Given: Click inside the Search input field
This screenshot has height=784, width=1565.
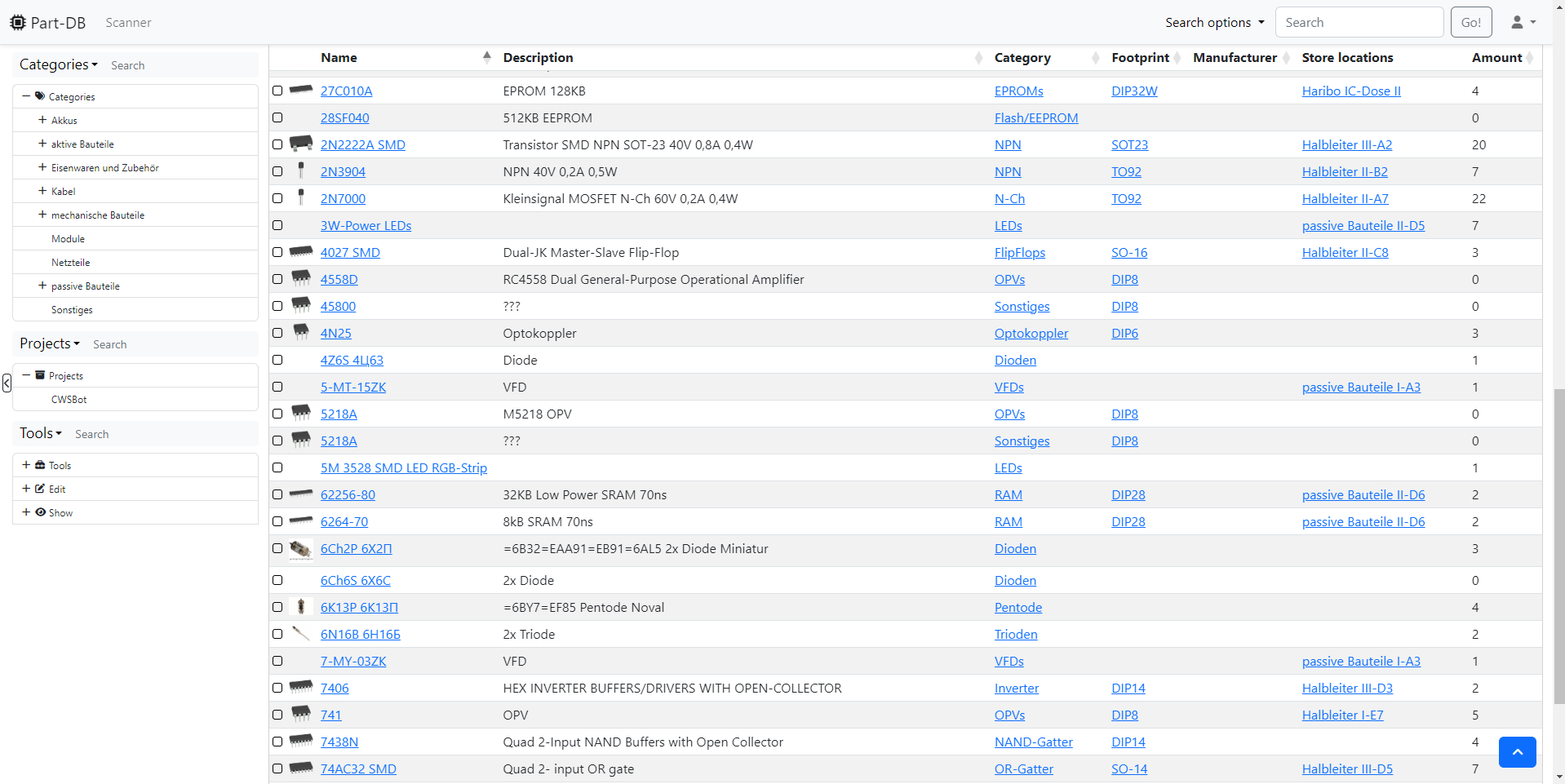Looking at the screenshot, I should coord(1358,22).
